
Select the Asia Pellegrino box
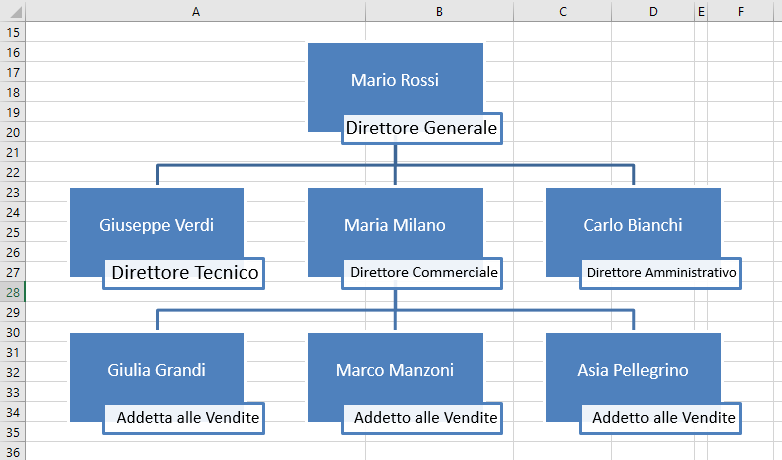click(x=633, y=370)
